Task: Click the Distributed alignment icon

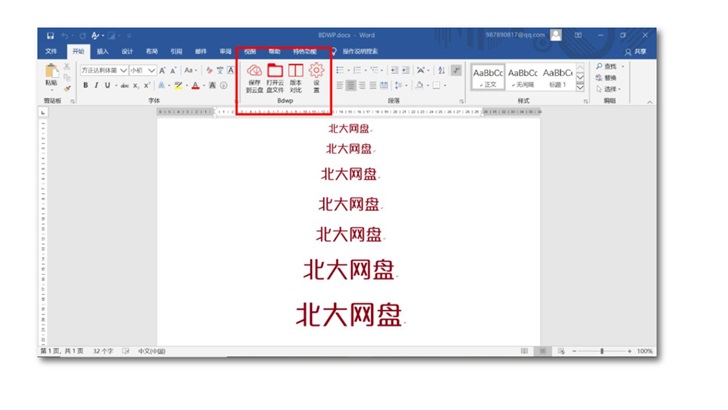Action: coord(384,85)
